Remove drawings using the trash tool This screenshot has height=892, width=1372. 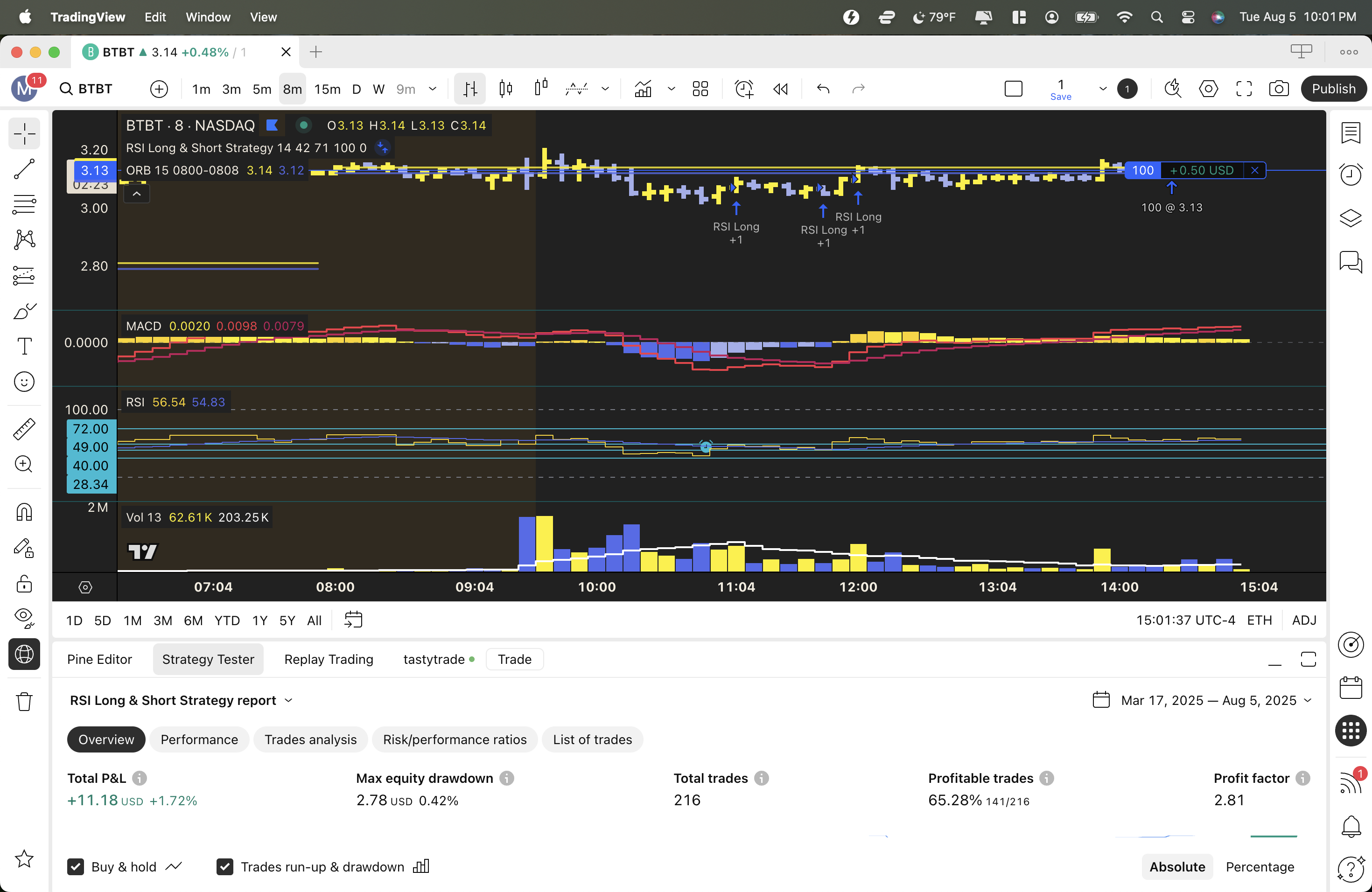click(24, 701)
